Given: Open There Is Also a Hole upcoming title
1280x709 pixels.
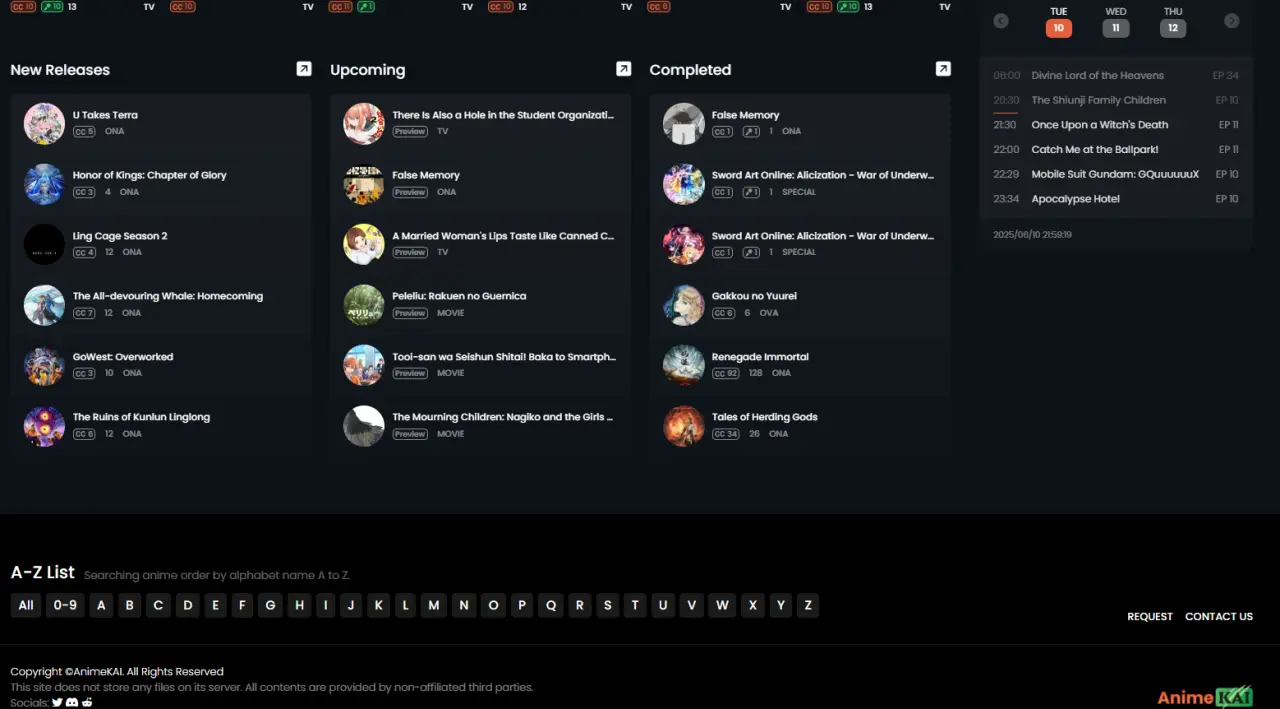Looking at the screenshot, I should (503, 115).
